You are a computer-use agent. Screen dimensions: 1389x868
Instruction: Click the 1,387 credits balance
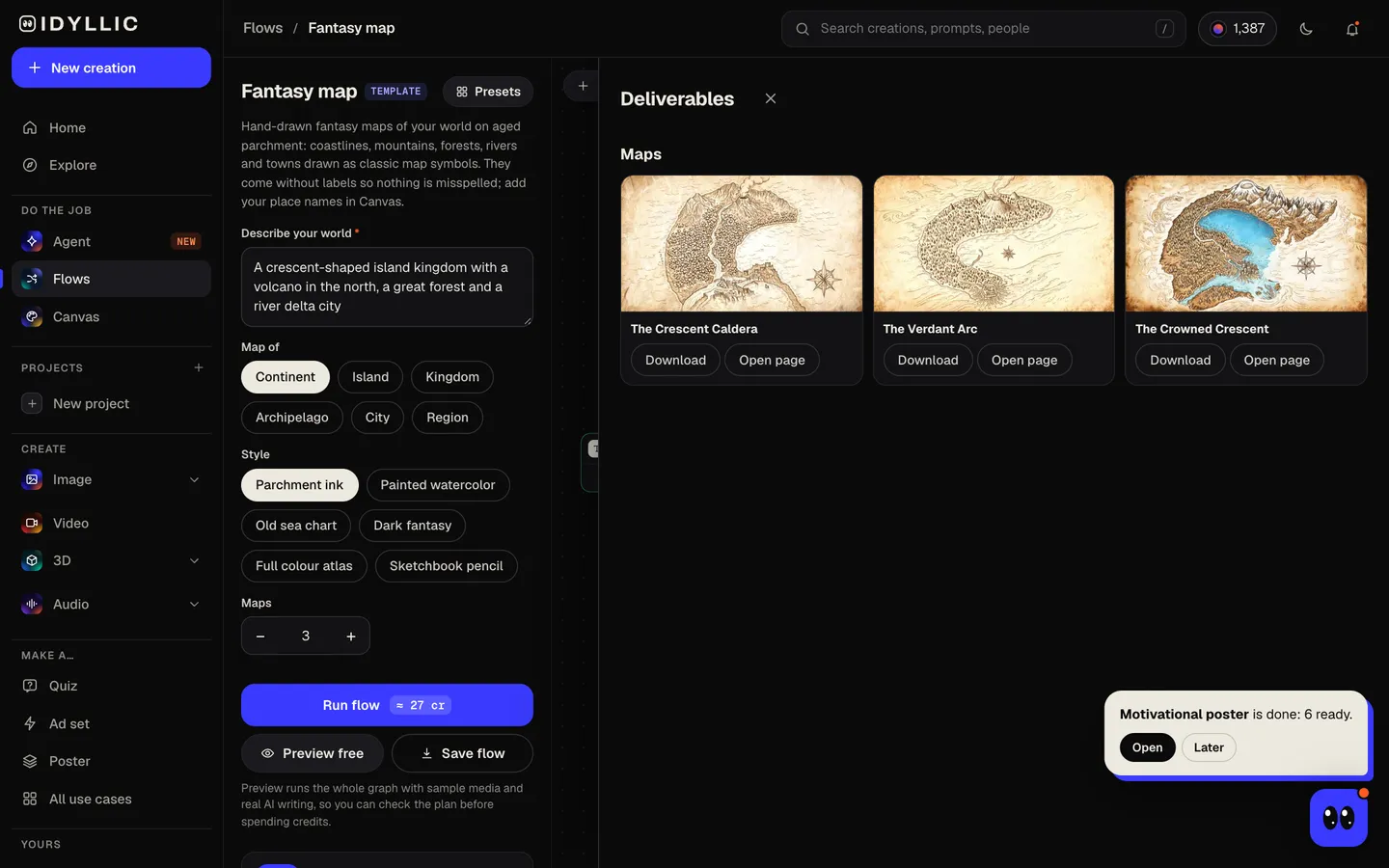[1238, 29]
